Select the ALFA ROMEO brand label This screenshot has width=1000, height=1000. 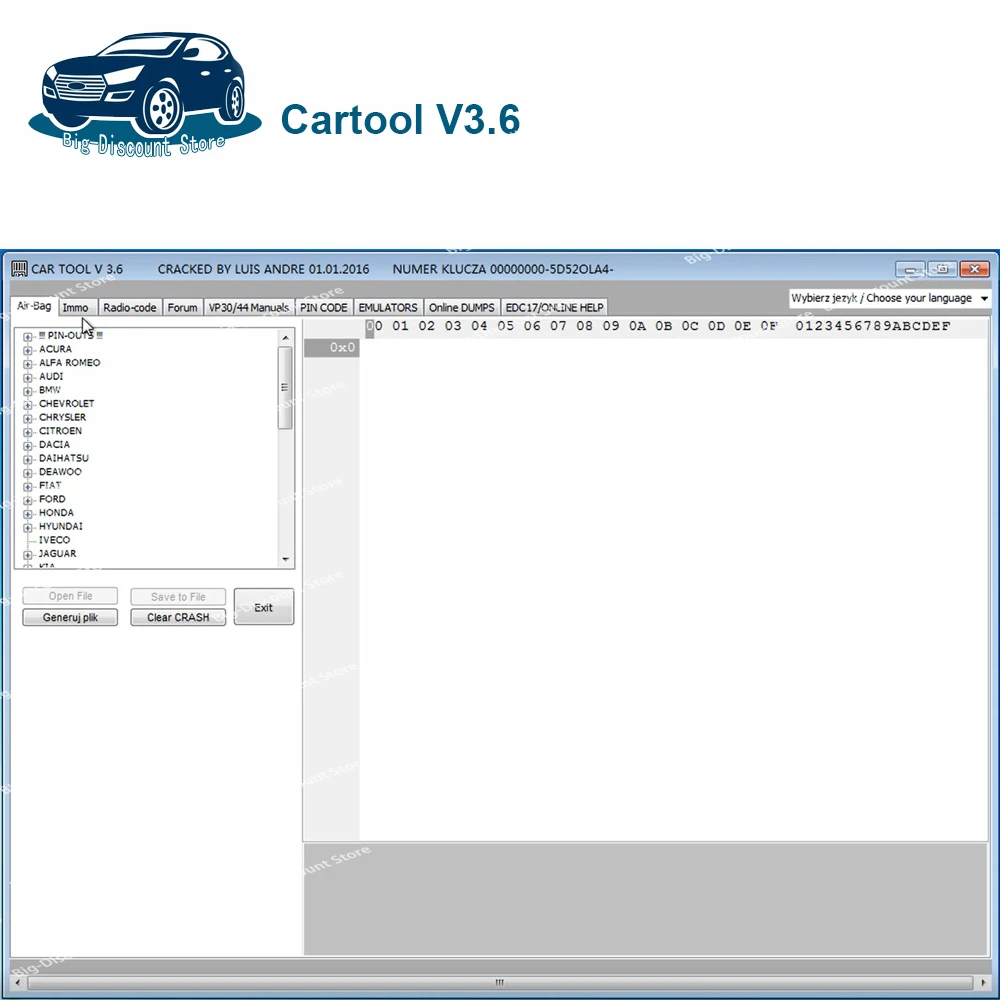click(70, 362)
